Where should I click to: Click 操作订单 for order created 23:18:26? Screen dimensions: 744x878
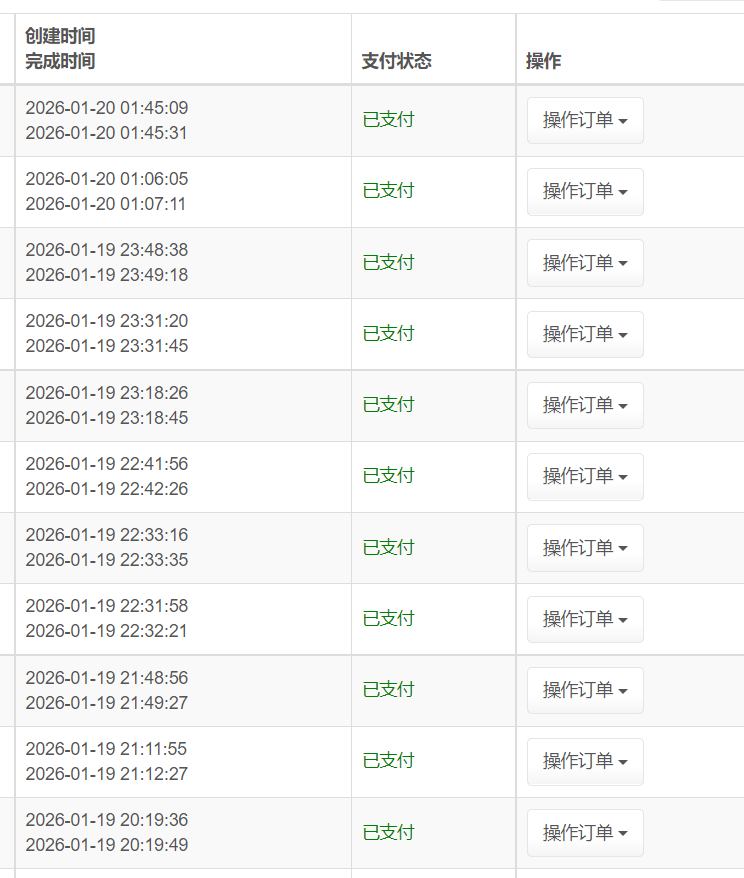(585, 405)
